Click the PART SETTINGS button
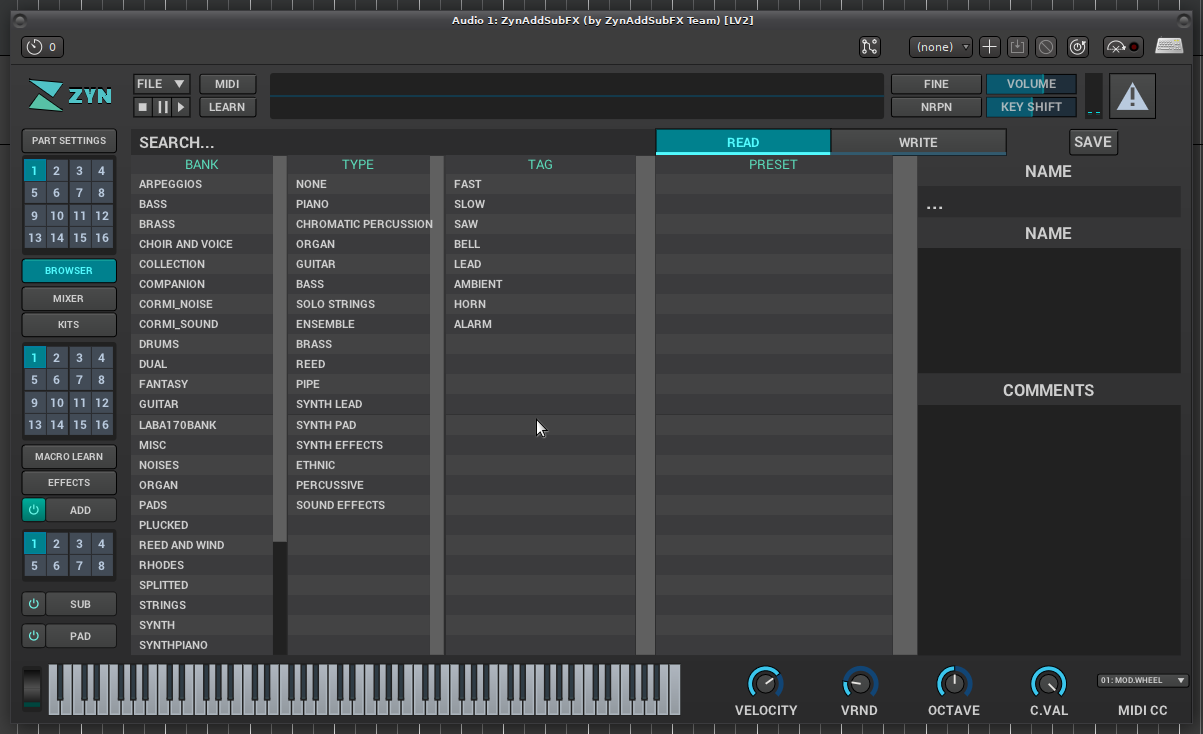Screen dimensions: 1203x734 coord(69,141)
